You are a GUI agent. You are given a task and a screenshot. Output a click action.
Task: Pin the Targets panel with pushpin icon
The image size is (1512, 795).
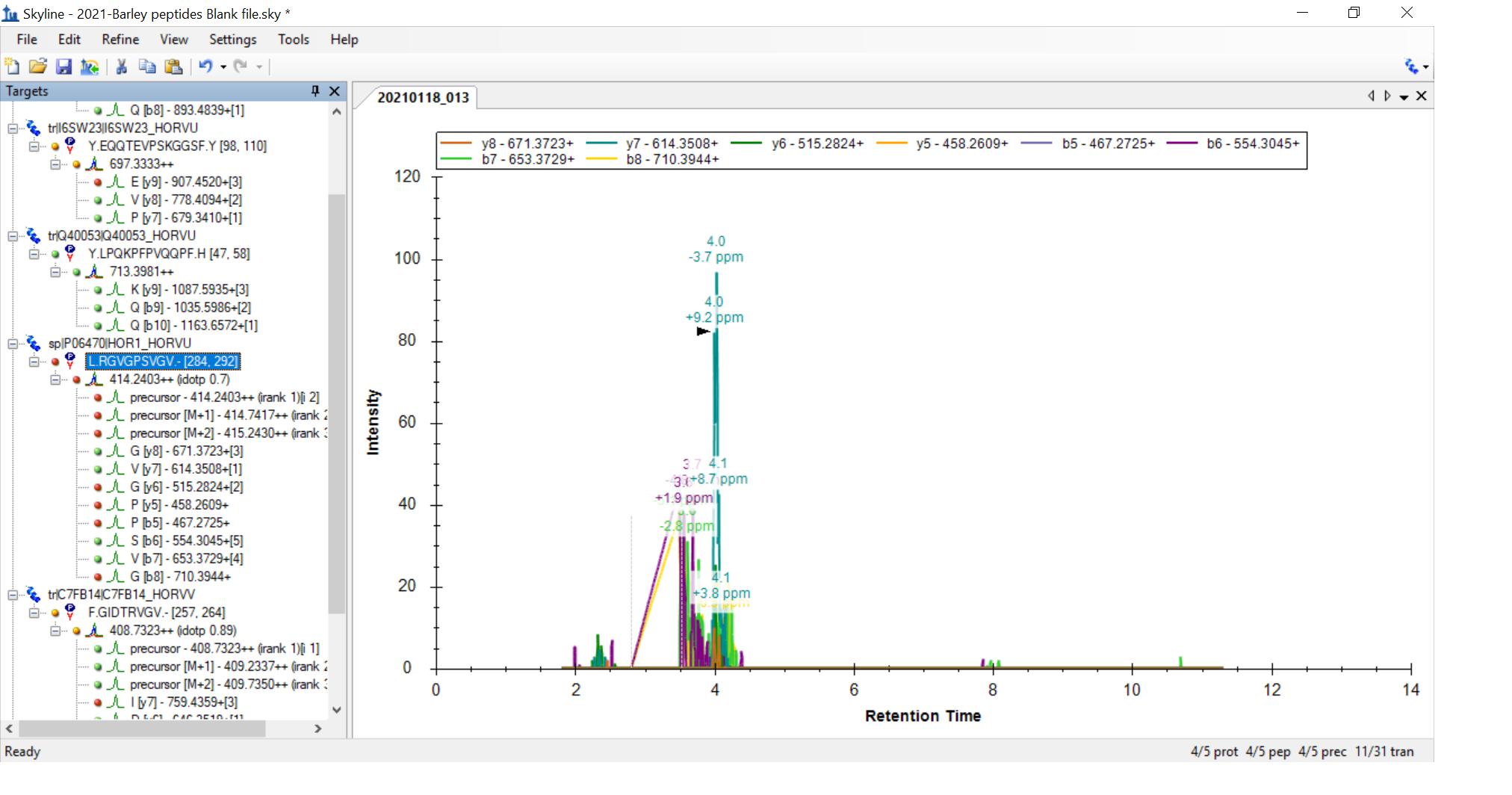pyautogui.click(x=315, y=90)
